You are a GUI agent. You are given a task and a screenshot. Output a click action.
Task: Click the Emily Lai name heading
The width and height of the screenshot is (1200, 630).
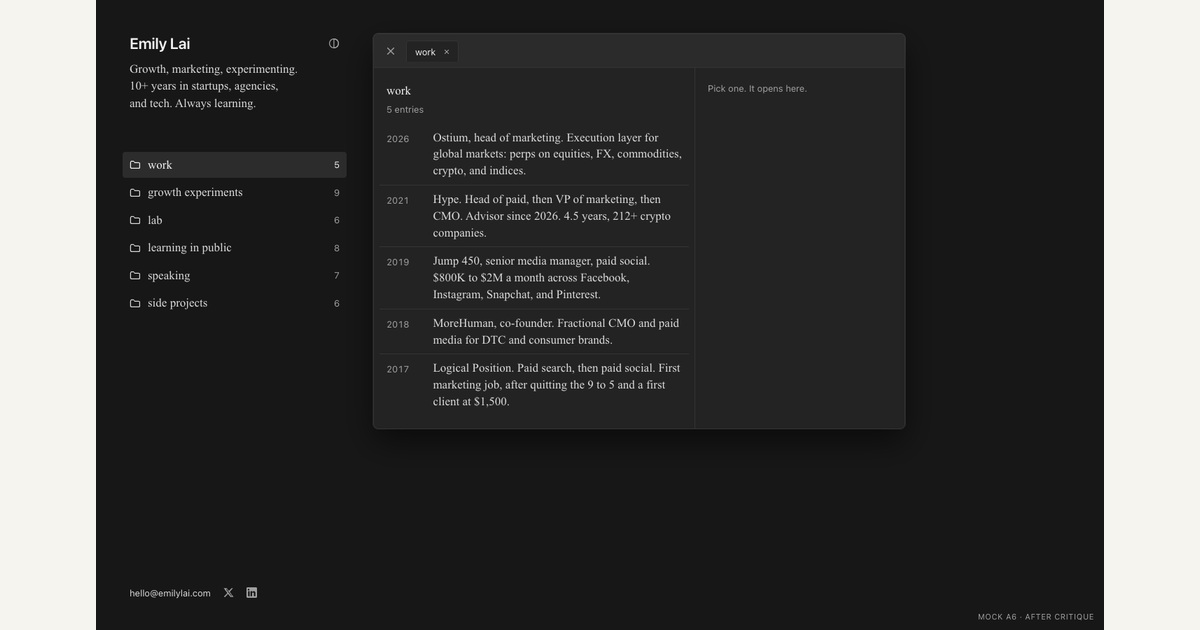coord(160,44)
